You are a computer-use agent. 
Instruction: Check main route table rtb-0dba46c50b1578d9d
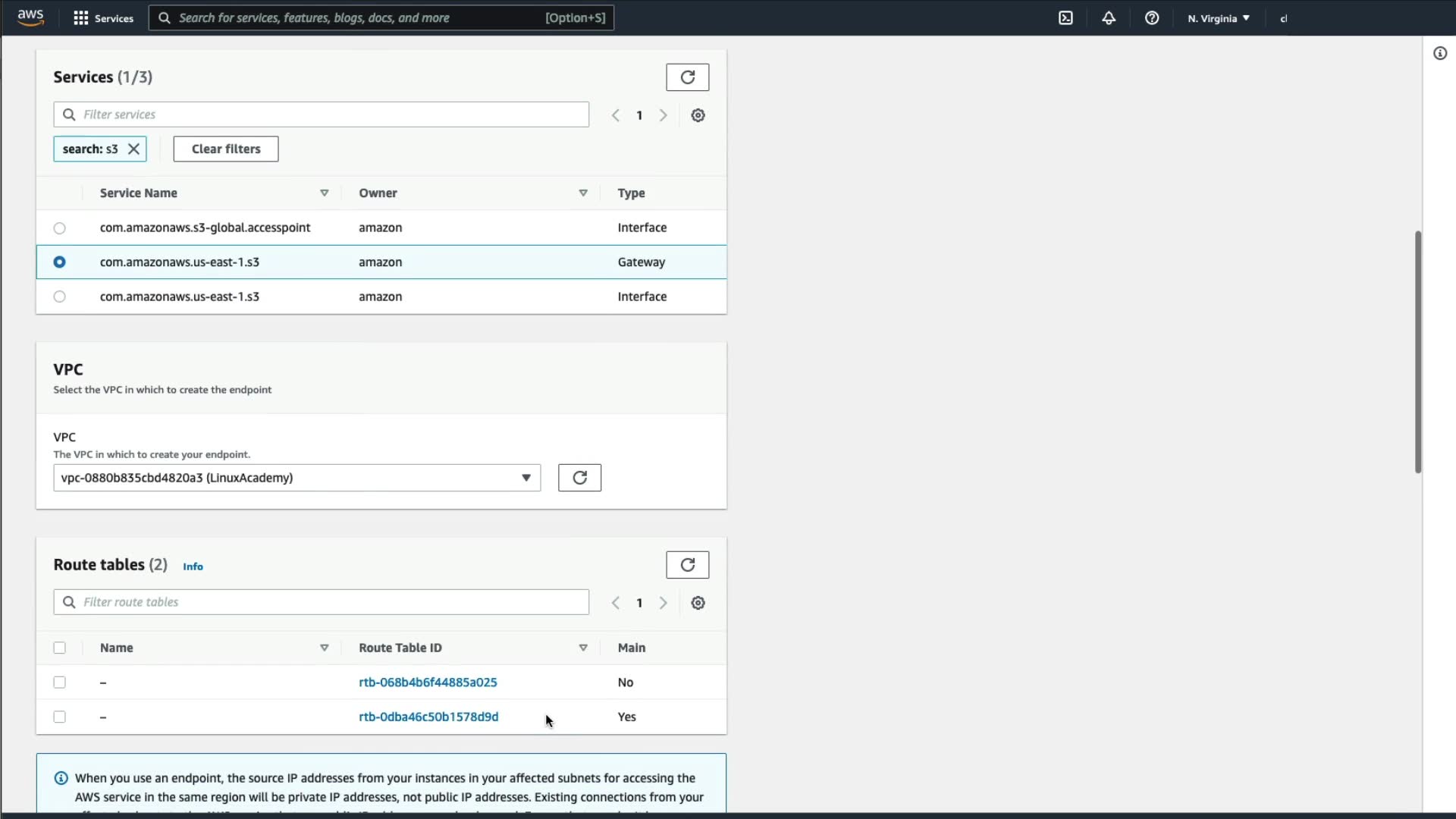coord(59,717)
